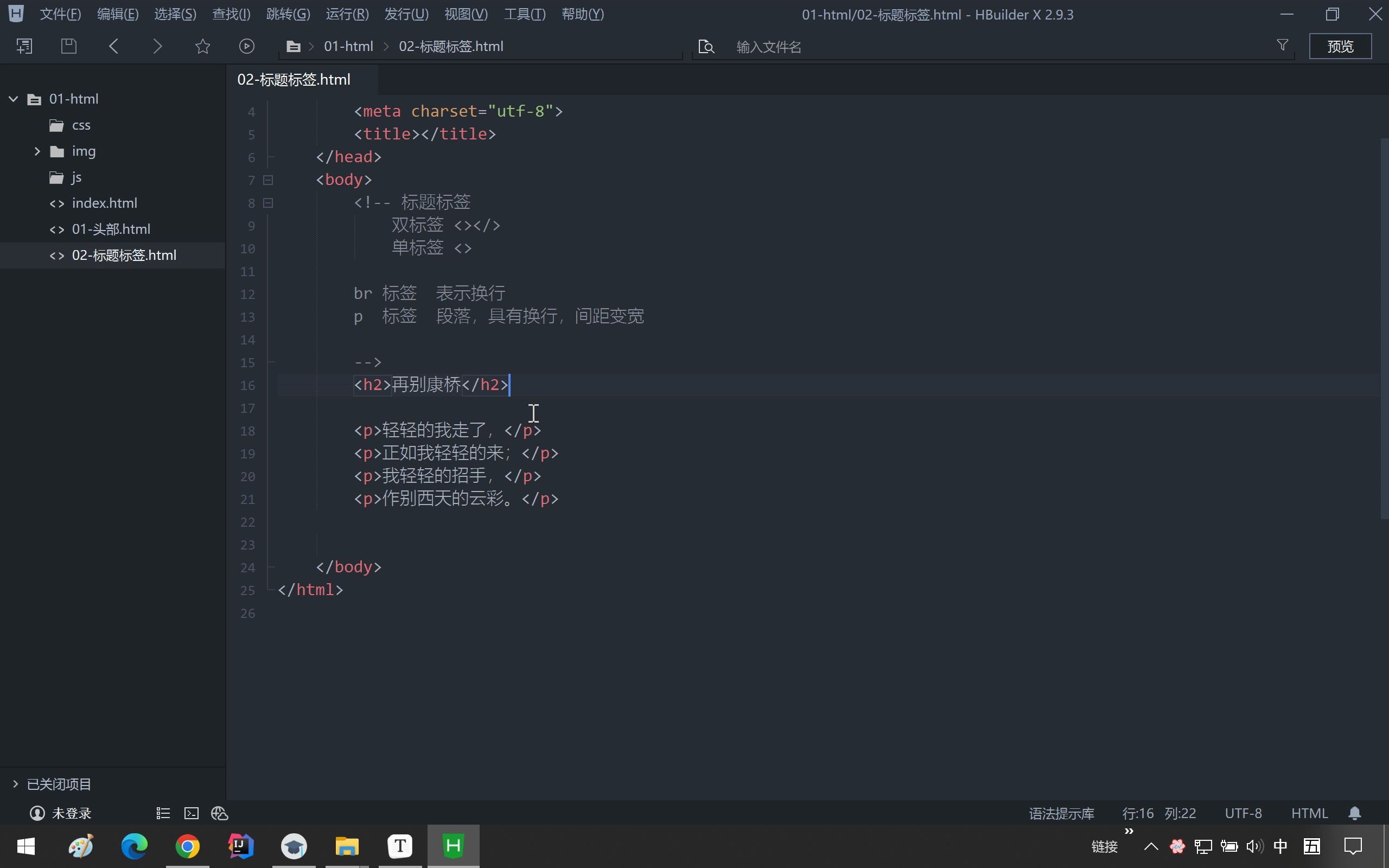Go forward with the right arrow icon

point(157,46)
